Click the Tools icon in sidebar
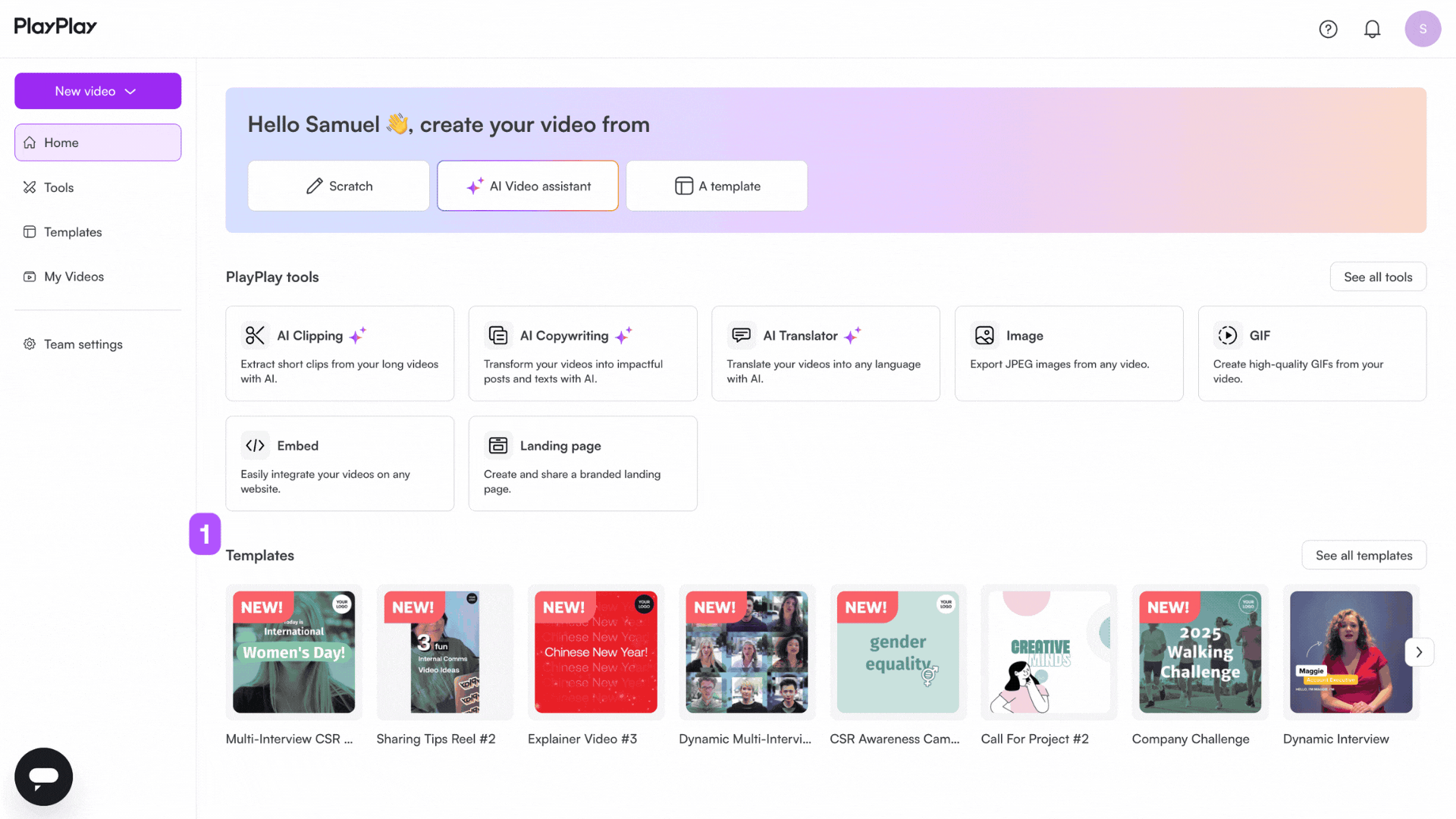 (x=30, y=187)
